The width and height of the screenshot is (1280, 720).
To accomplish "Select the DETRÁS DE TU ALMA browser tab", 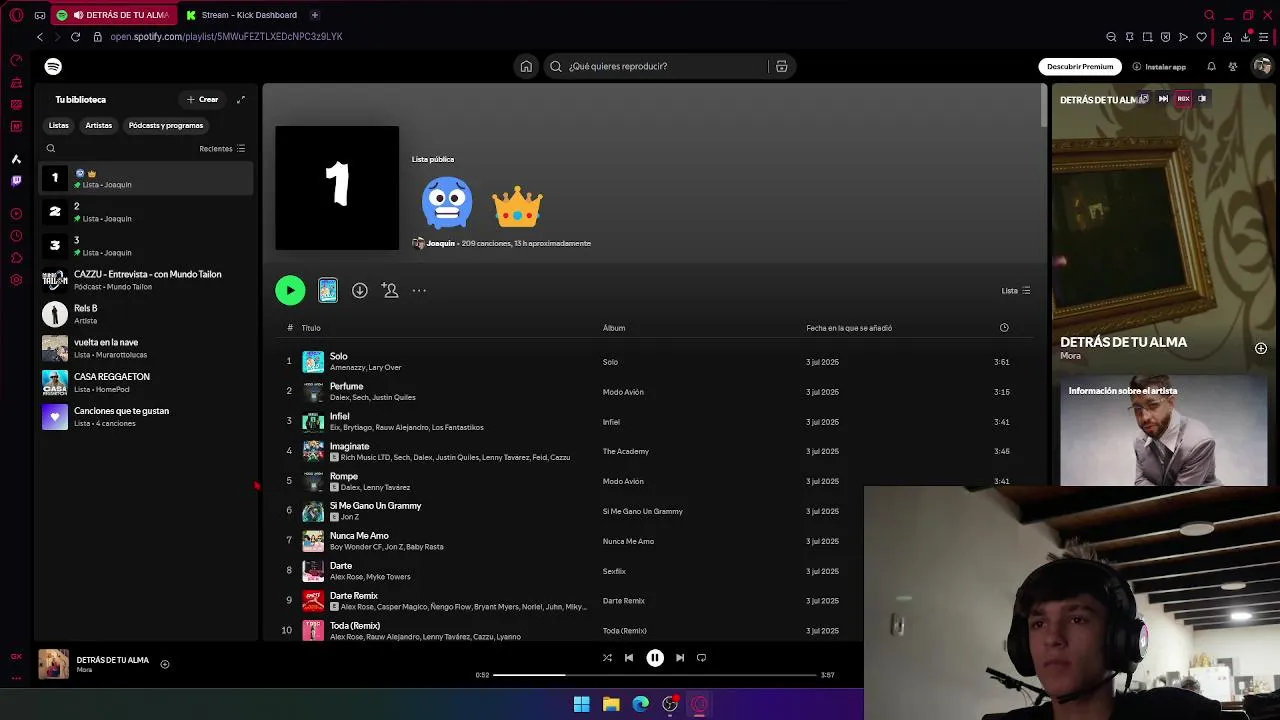I will coord(114,15).
